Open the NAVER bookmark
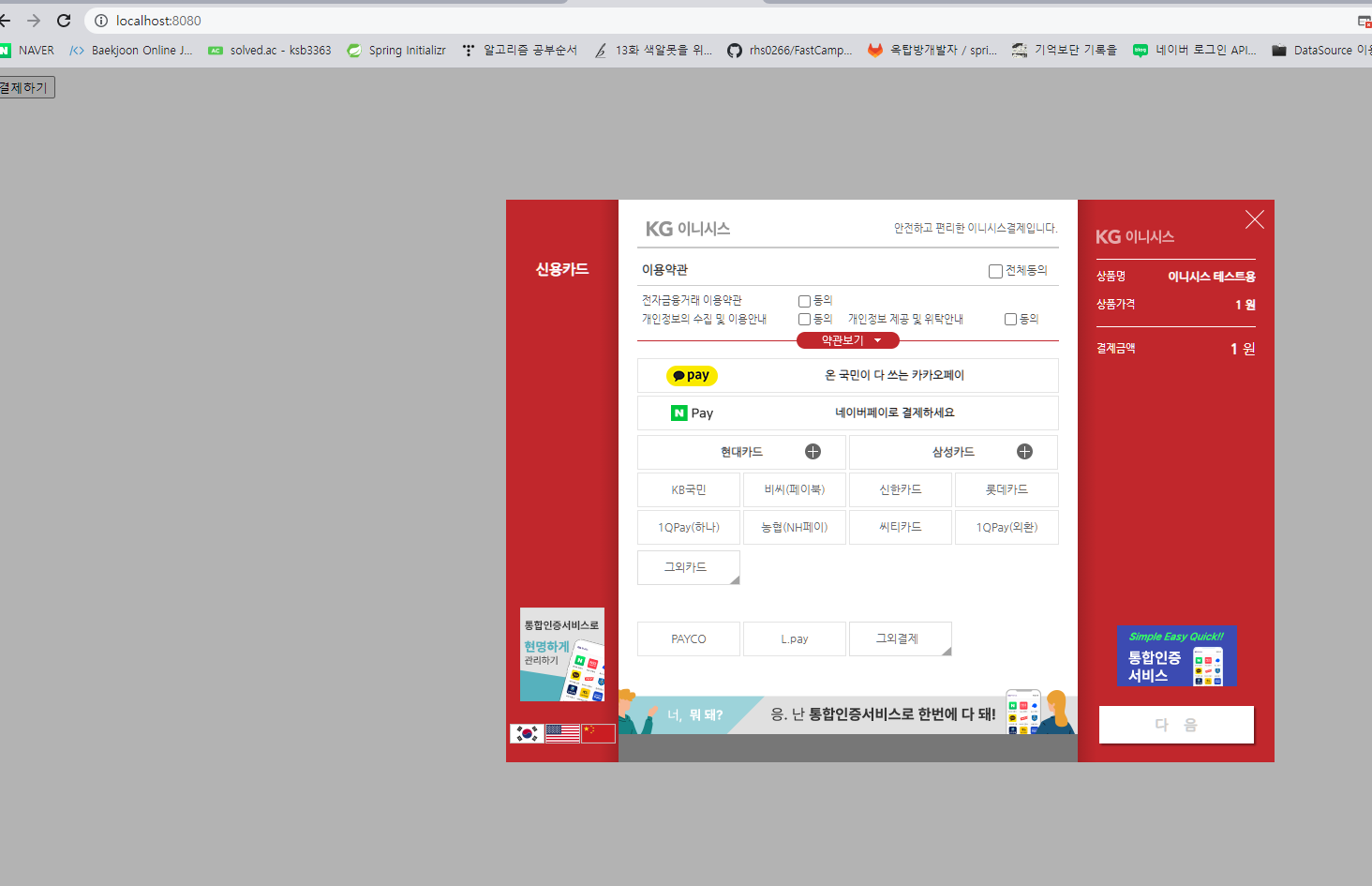The width and height of the screenshot is (1372, 886). 27,51
